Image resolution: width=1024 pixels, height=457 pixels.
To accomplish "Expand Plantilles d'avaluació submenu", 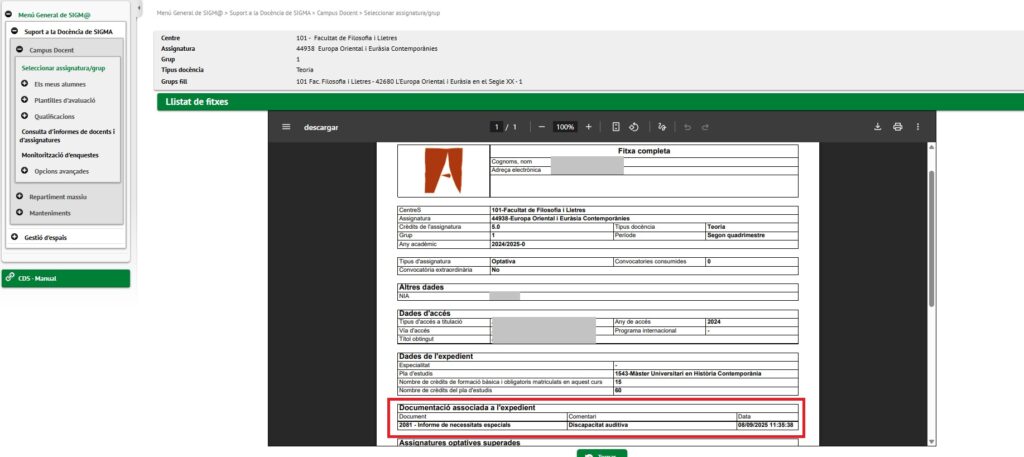I will [x=24, y=100].
